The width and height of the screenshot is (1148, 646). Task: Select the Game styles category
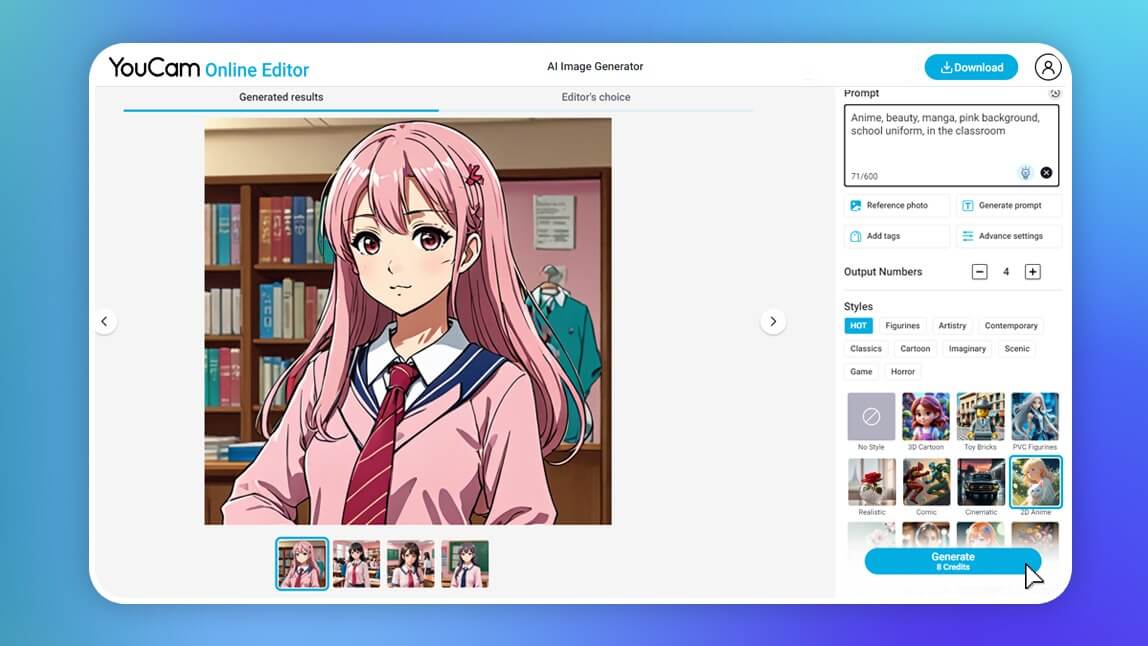tap(861, 371)
